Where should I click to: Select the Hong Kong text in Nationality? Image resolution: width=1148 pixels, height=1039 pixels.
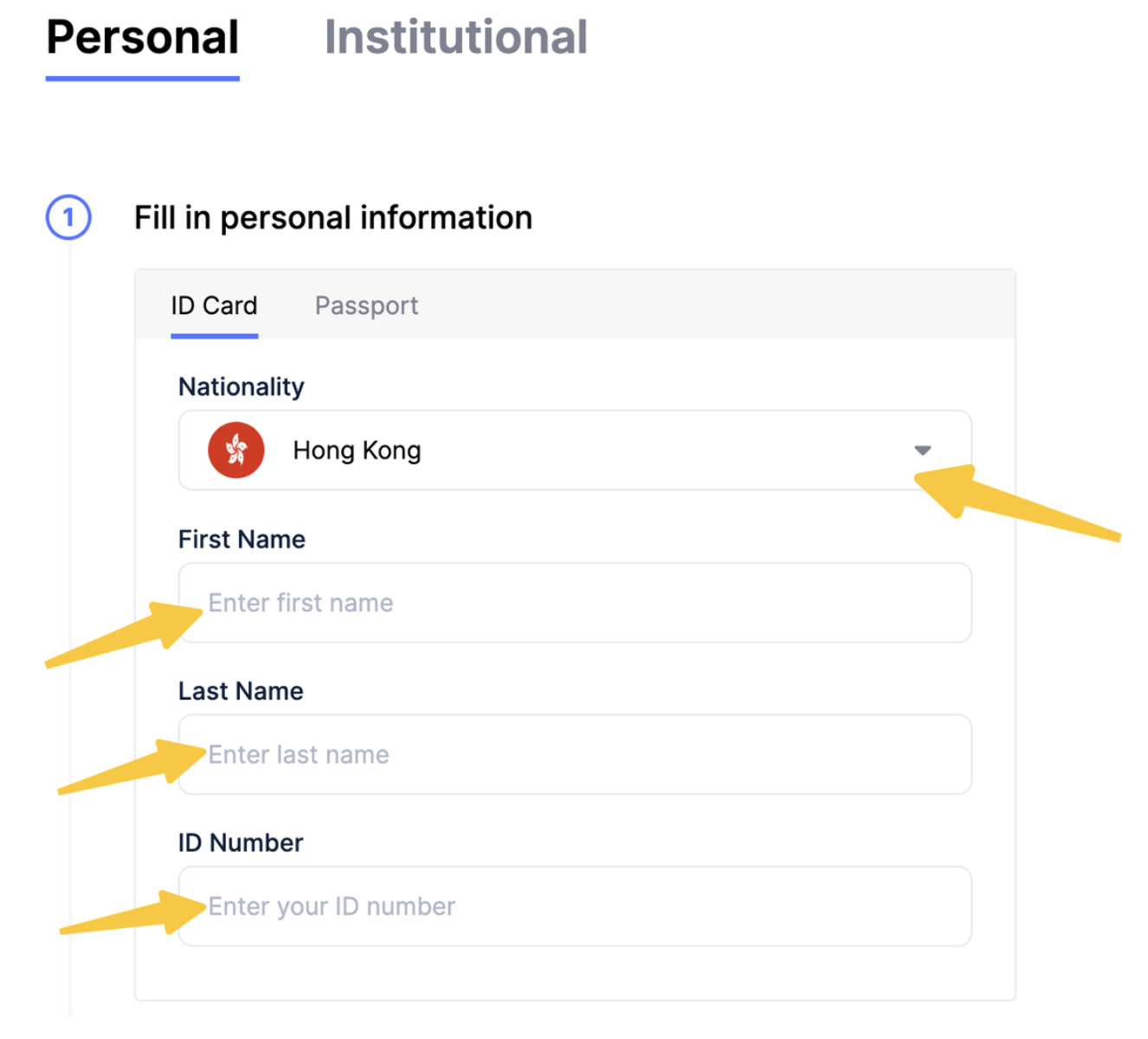tap(357, 451)
